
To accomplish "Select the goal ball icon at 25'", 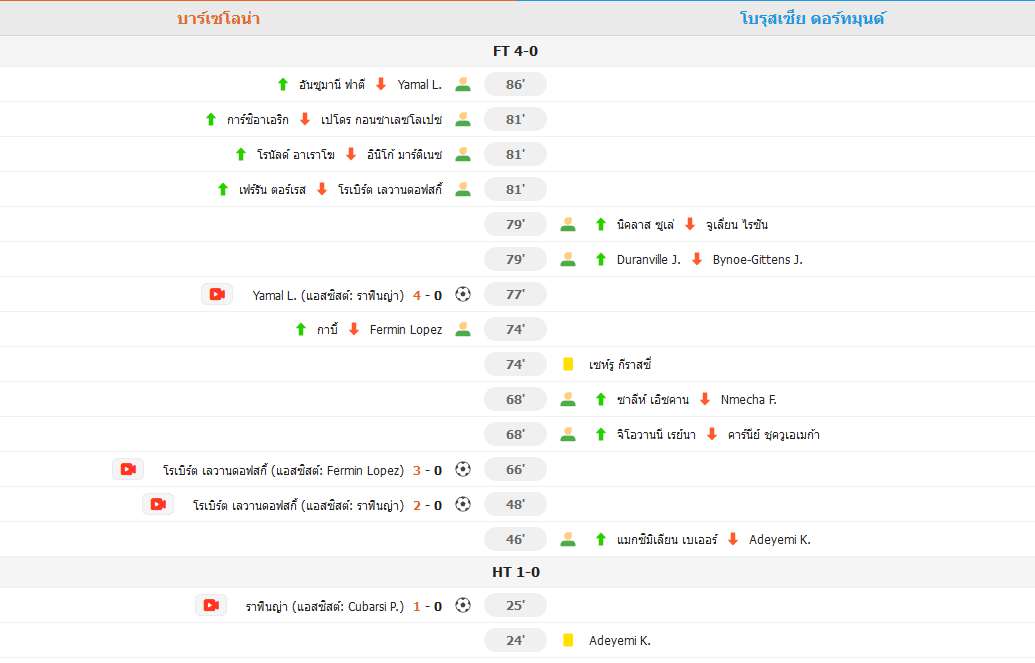I will (x=463, y=606).
